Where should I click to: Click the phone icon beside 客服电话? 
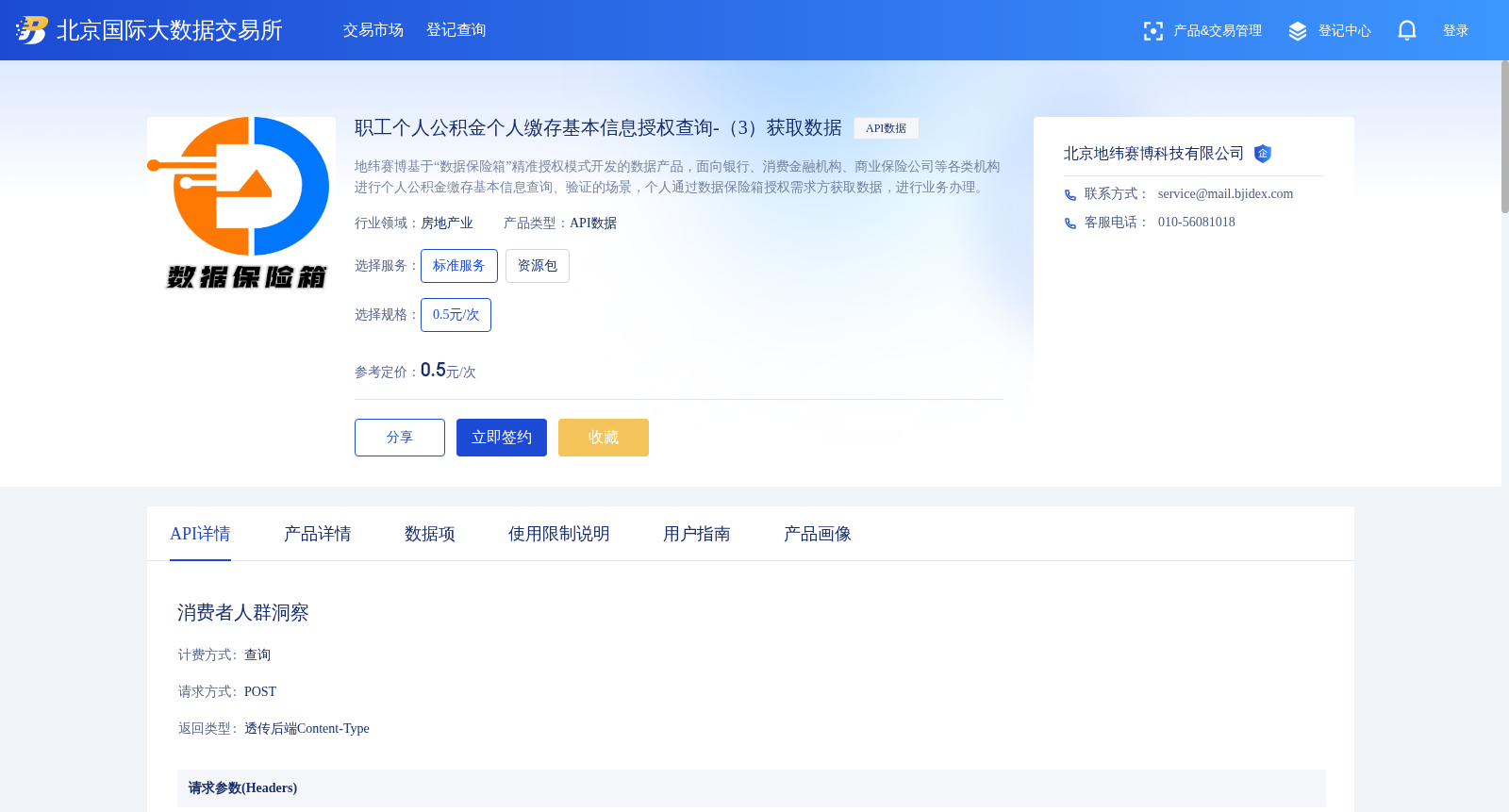coord(1070,224)
